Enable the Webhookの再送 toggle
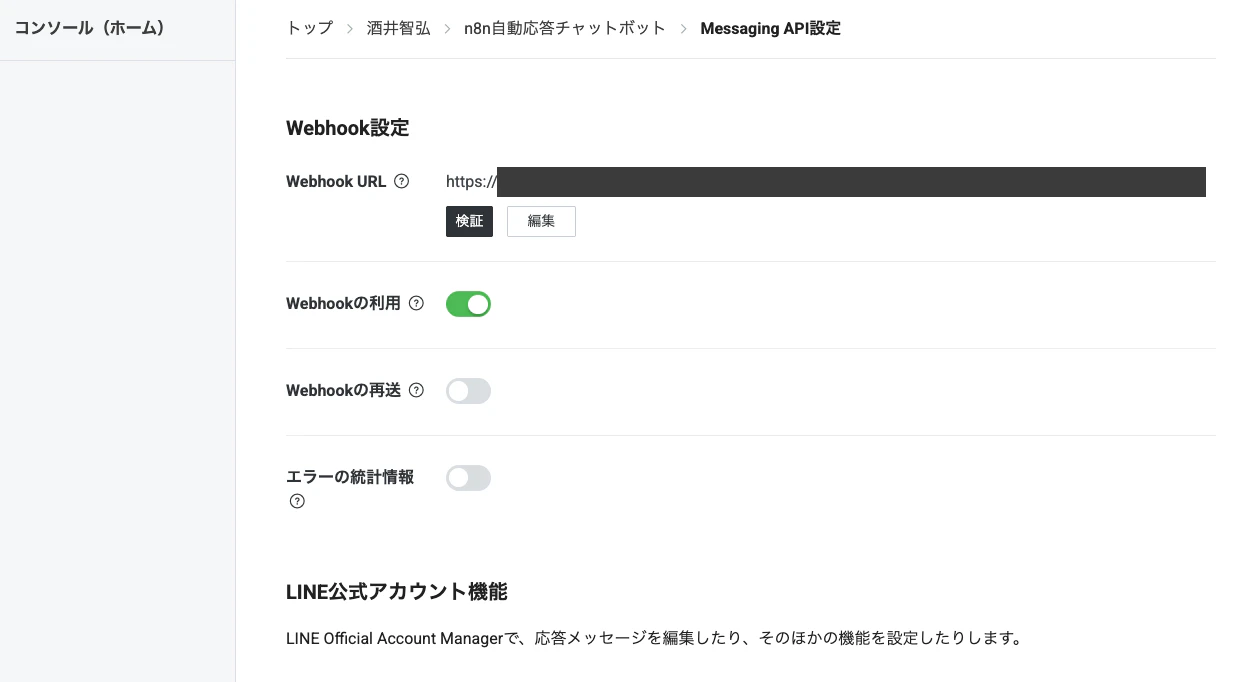This screenshot has width=1249, height=682. tap(468, 390)
